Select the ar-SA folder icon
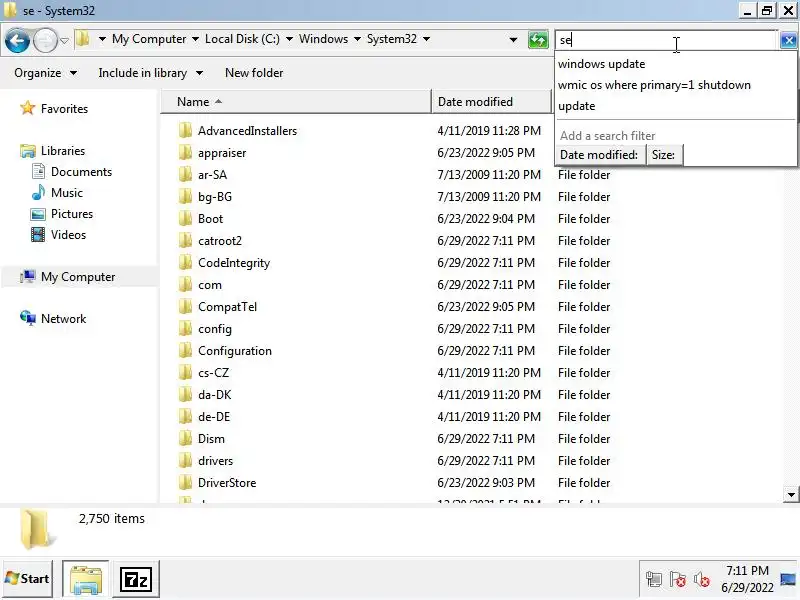Screen dimensions: 800x600 click(185, 174)
